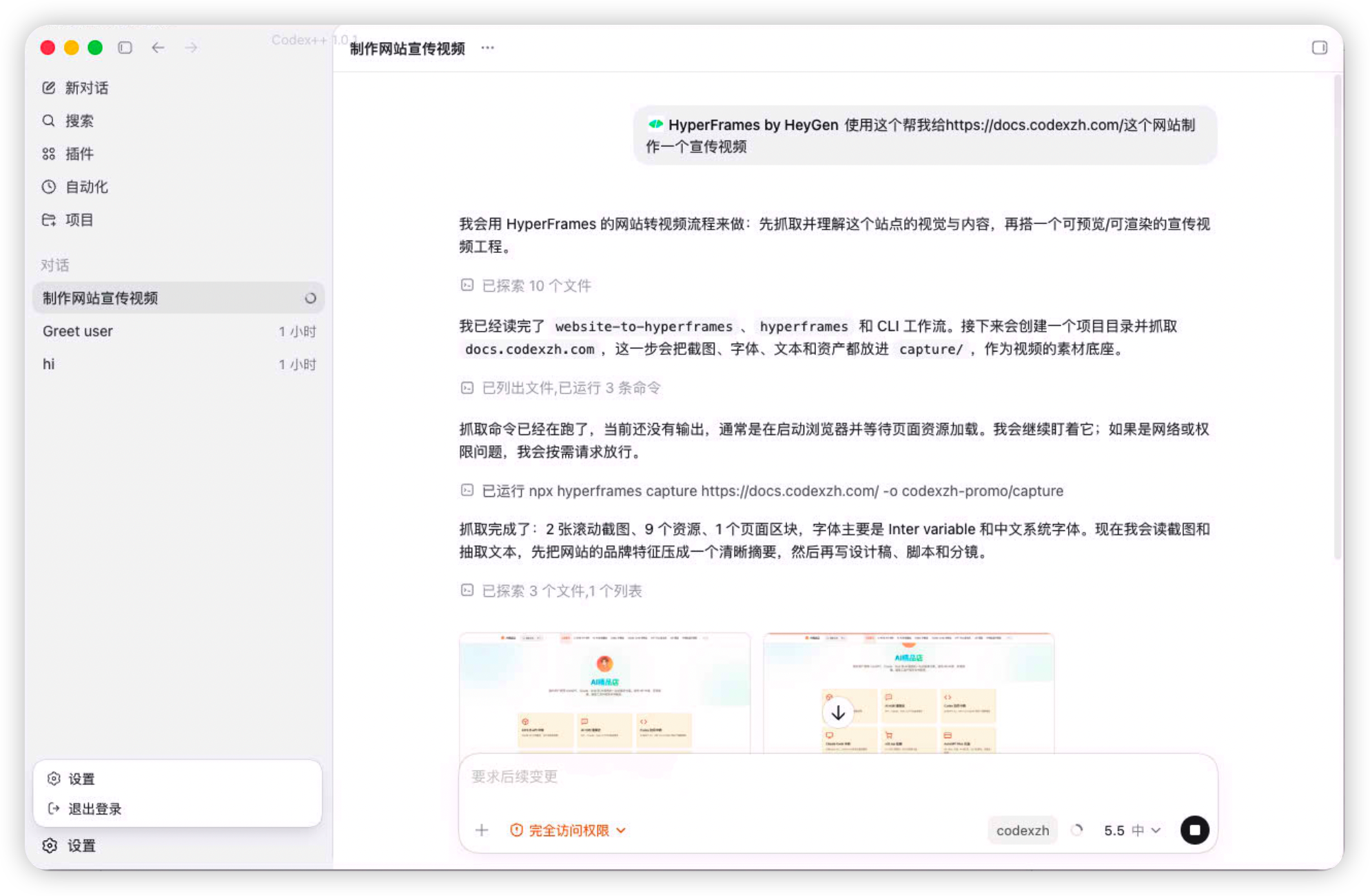Viewport: 1370px width, 896px height.
Task: Click the terminal icon beside 已探索 3 个文件
Action: [x=467, y=591]
